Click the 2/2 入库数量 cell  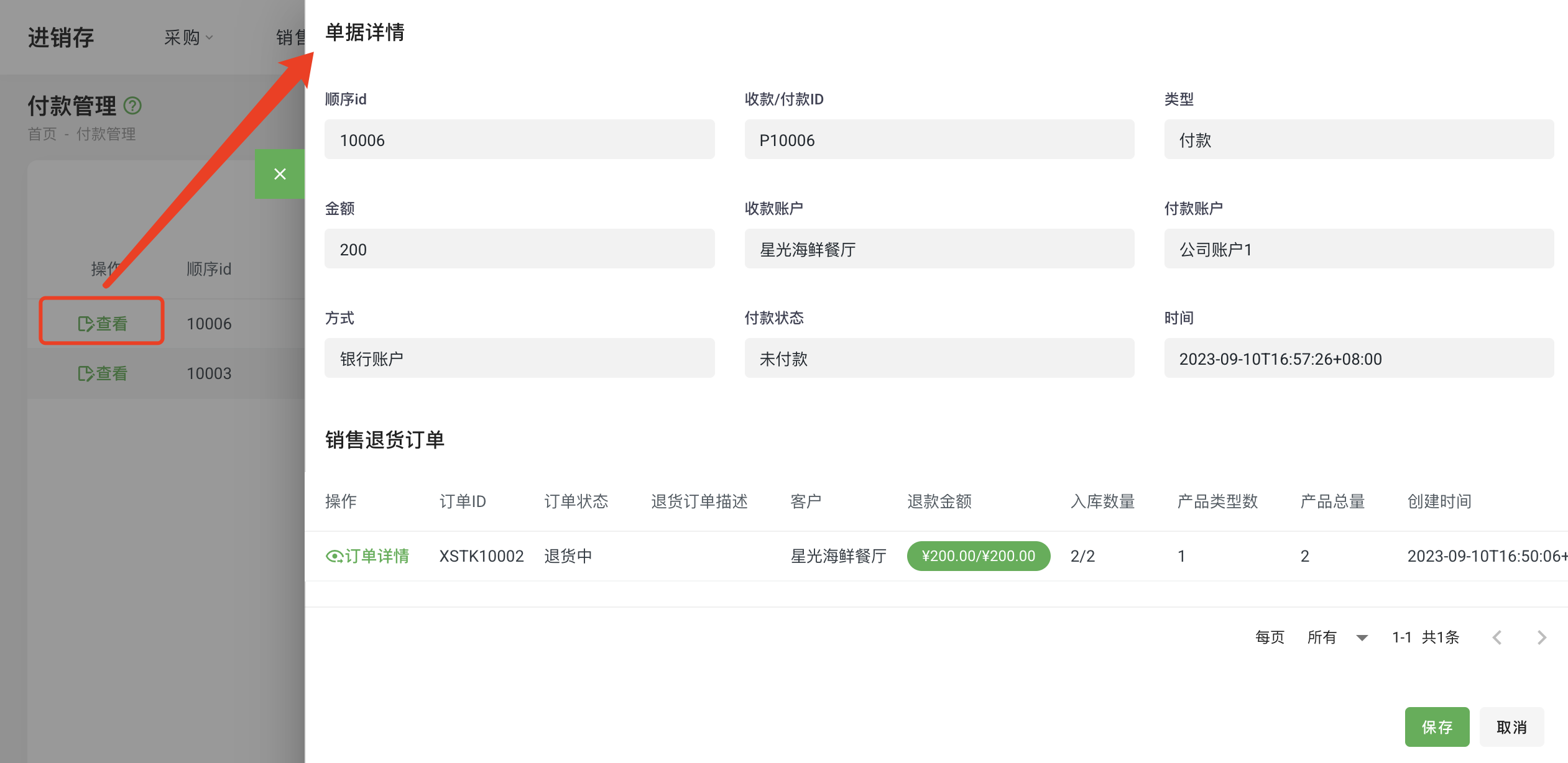tap(1082, 555)
